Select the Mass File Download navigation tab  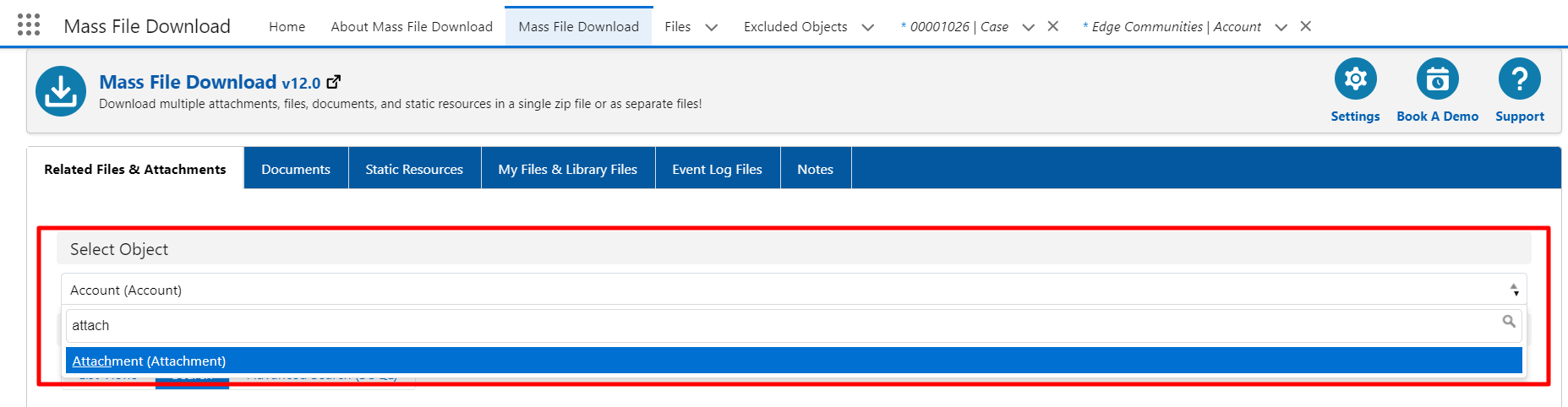coord(579,27)
